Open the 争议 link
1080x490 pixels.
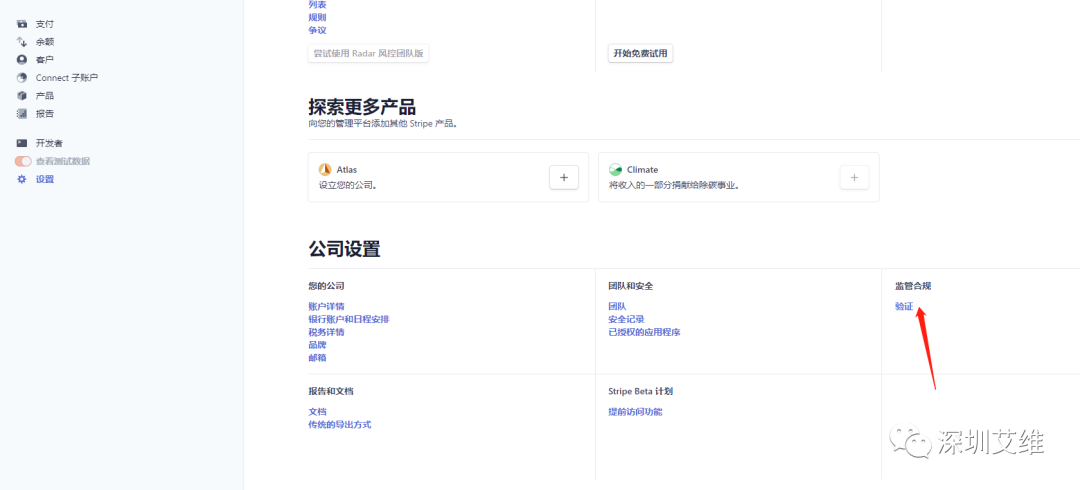pos(318,30)
